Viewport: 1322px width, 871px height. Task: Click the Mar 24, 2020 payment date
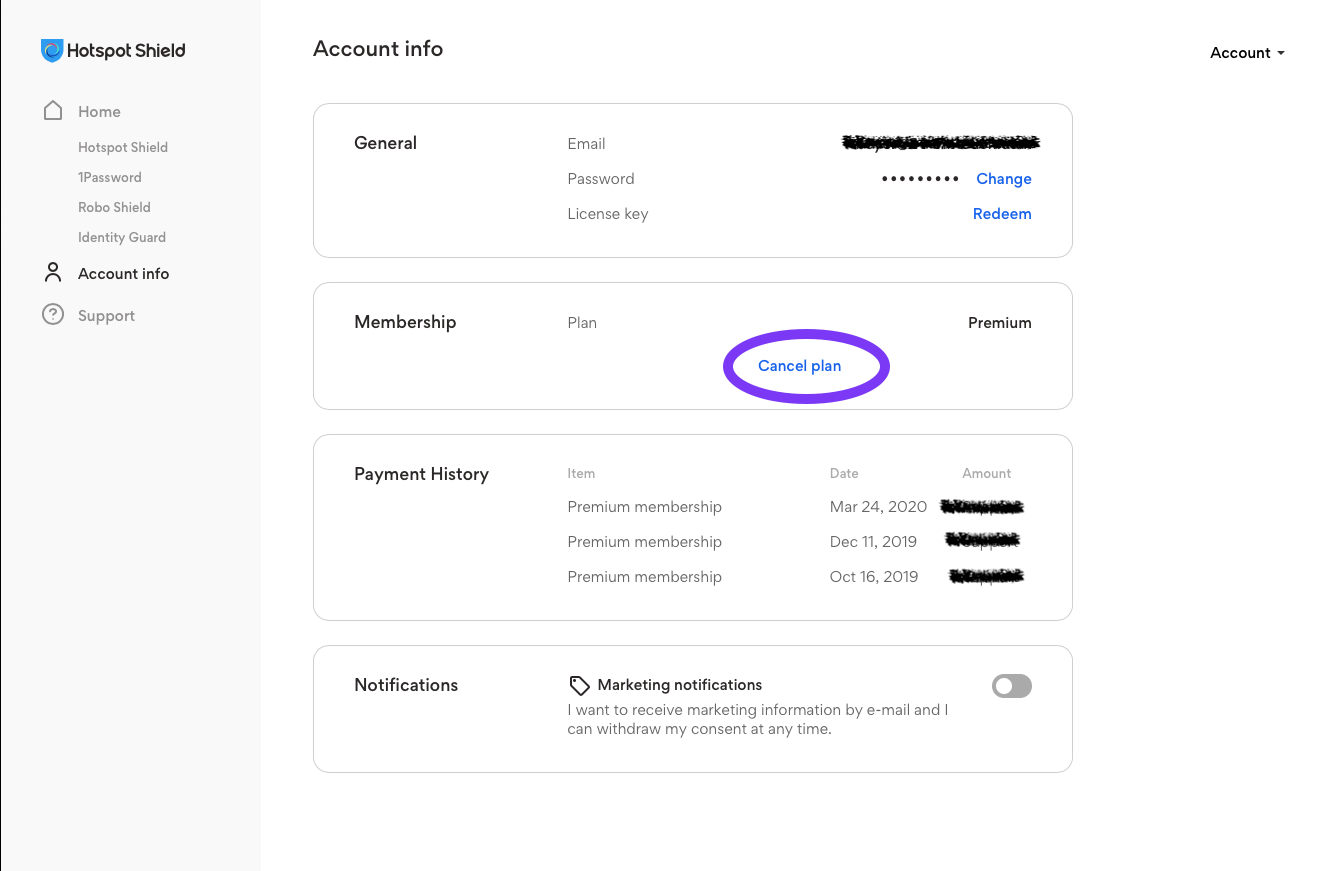point(878,507)
